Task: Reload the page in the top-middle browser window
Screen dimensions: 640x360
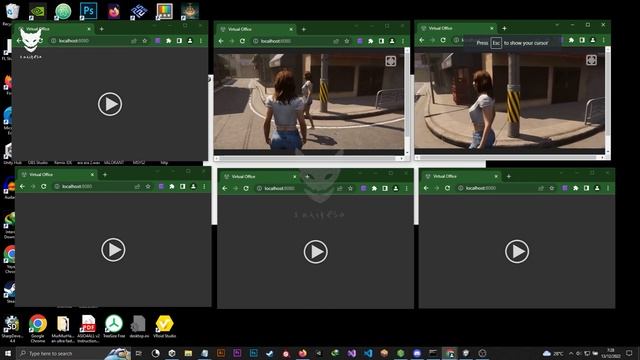Action: point(242,41)
